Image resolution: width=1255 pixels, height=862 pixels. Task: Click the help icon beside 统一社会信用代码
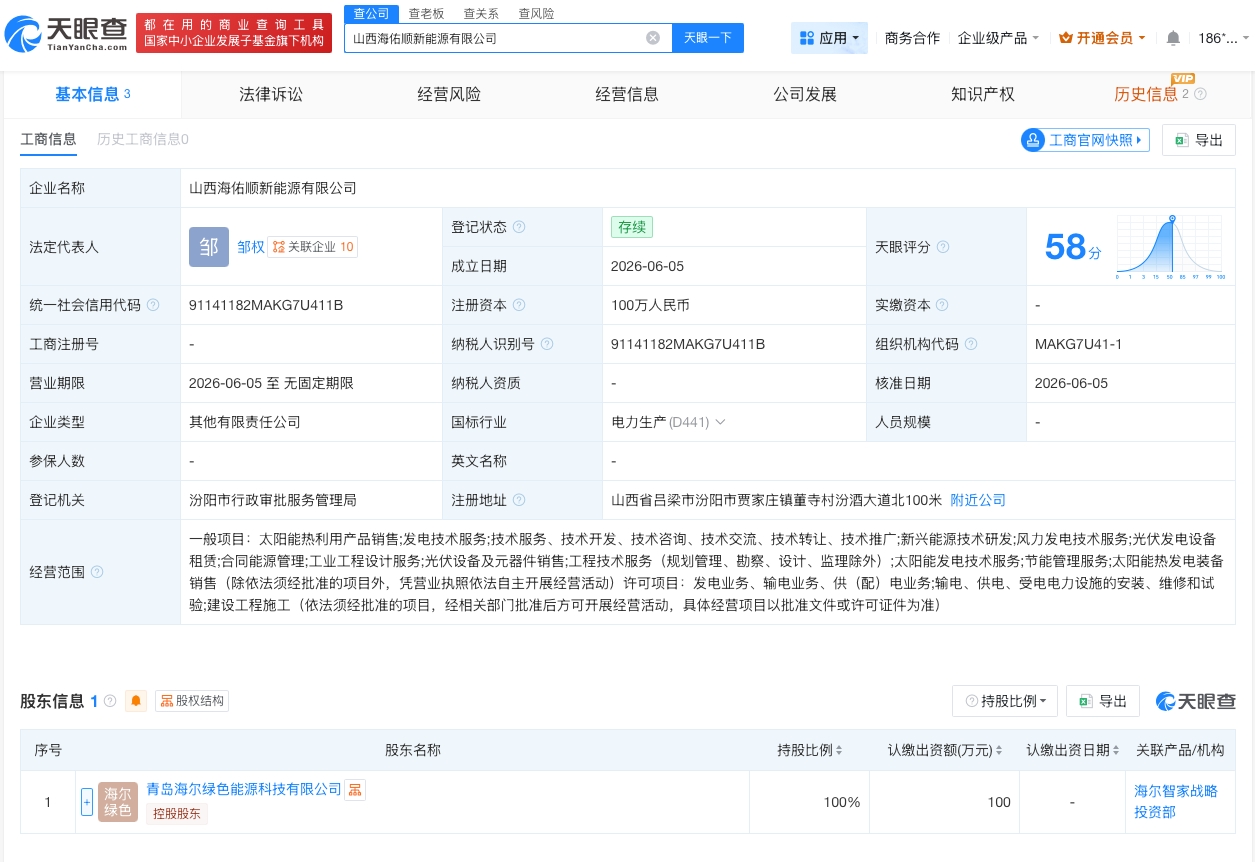coord(153,305)
